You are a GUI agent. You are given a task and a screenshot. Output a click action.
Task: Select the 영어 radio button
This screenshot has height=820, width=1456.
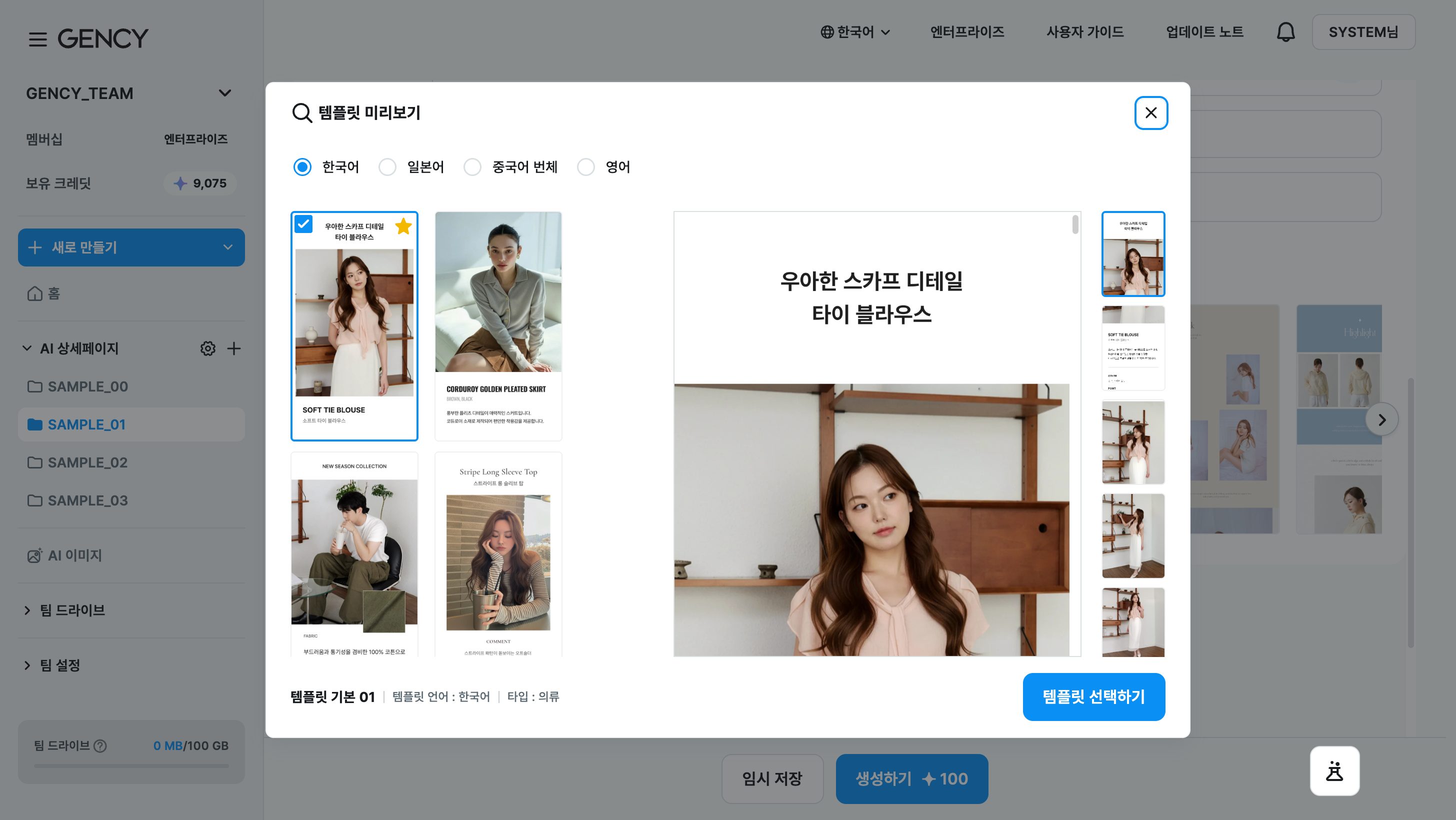pos(585,167)
